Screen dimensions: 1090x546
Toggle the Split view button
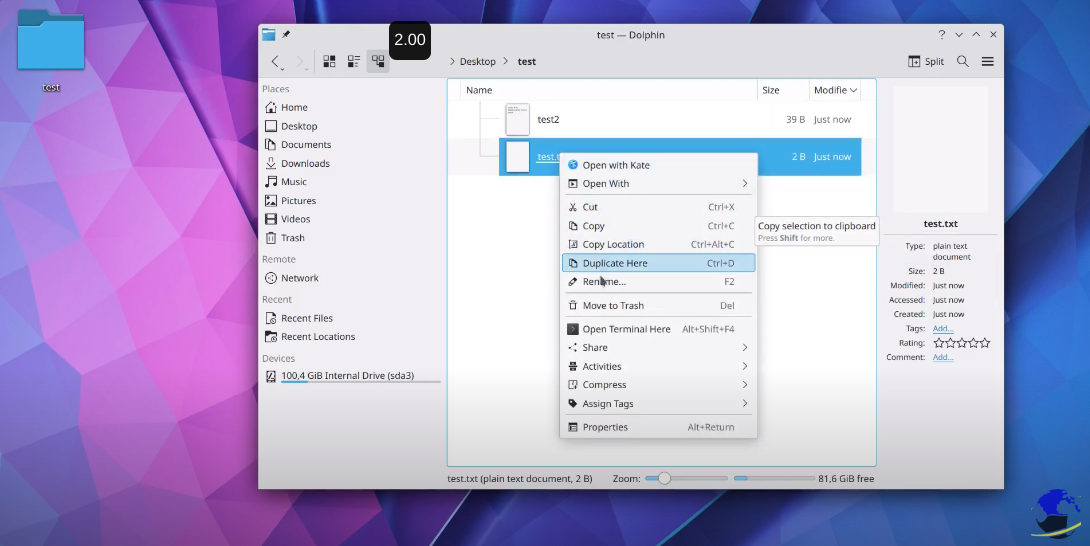click(925, 62)
